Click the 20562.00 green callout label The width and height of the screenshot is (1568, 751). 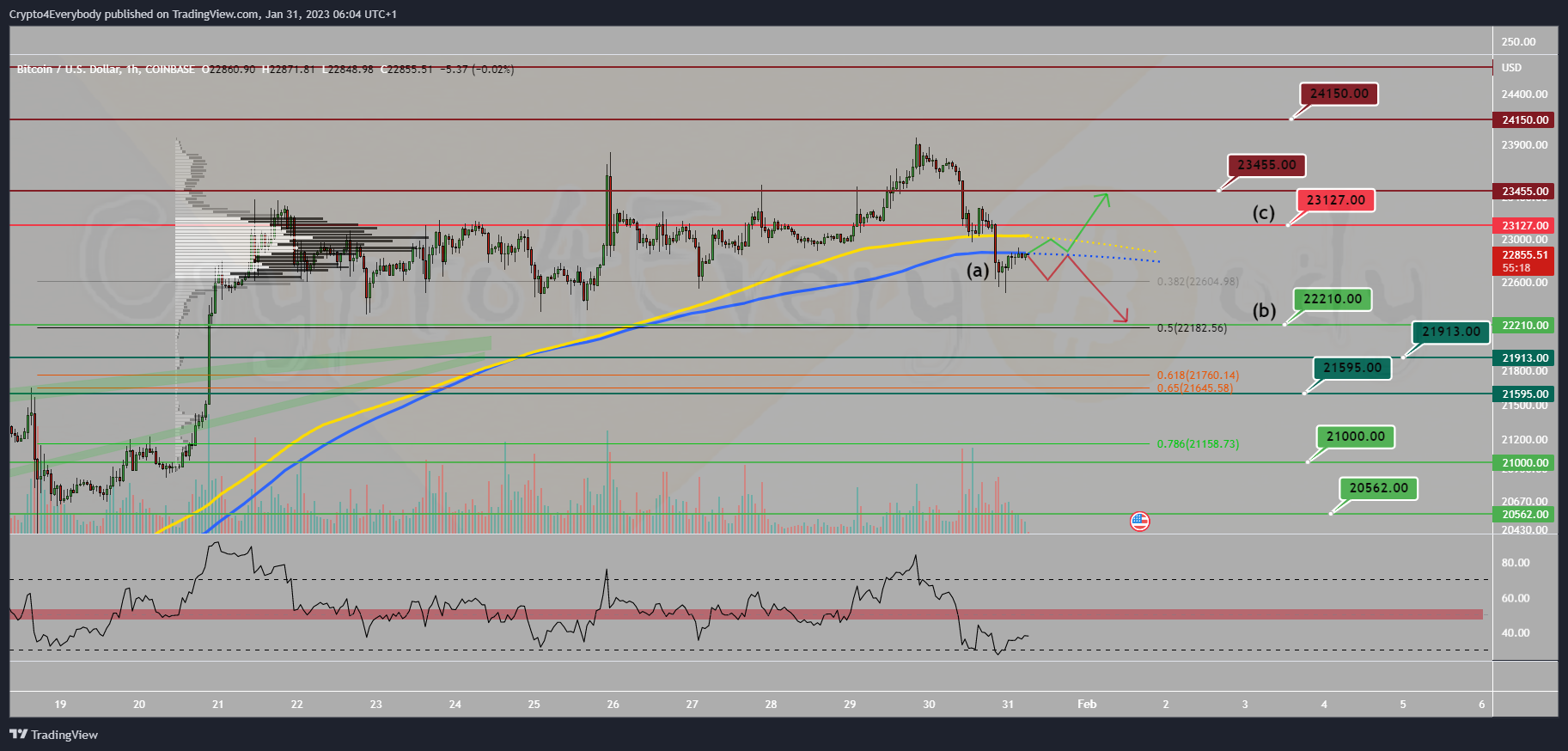point(1378,488)
